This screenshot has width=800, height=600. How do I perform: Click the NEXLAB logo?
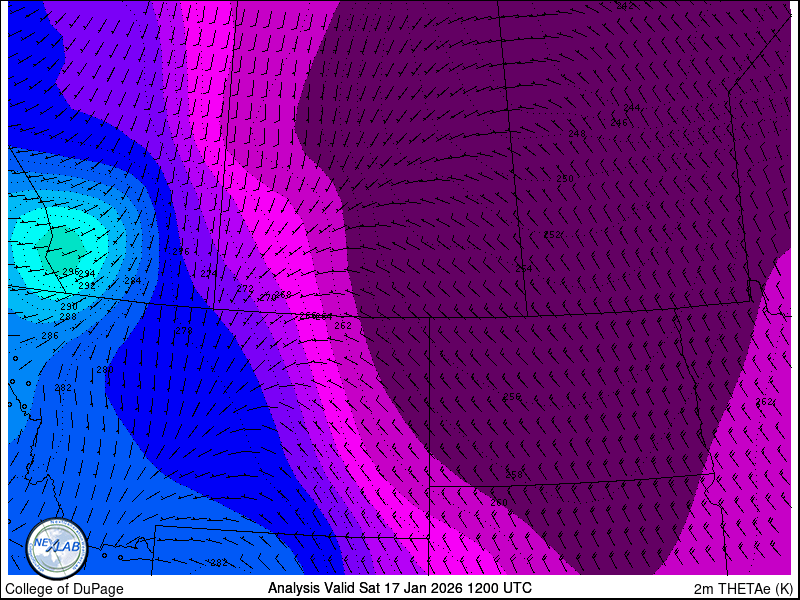point(57,549)
